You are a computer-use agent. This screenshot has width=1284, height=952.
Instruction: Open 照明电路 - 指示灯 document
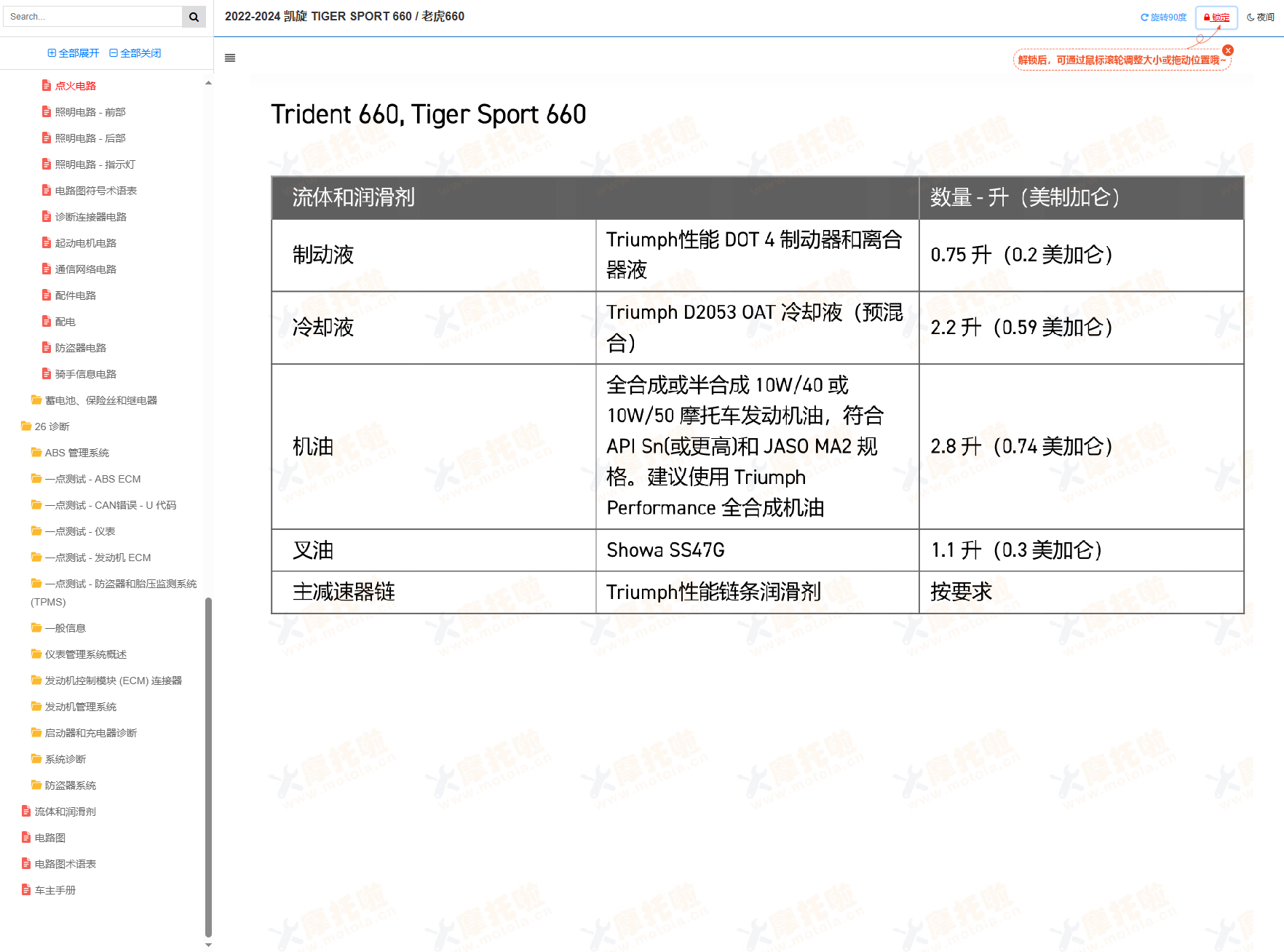coord(89,164)
